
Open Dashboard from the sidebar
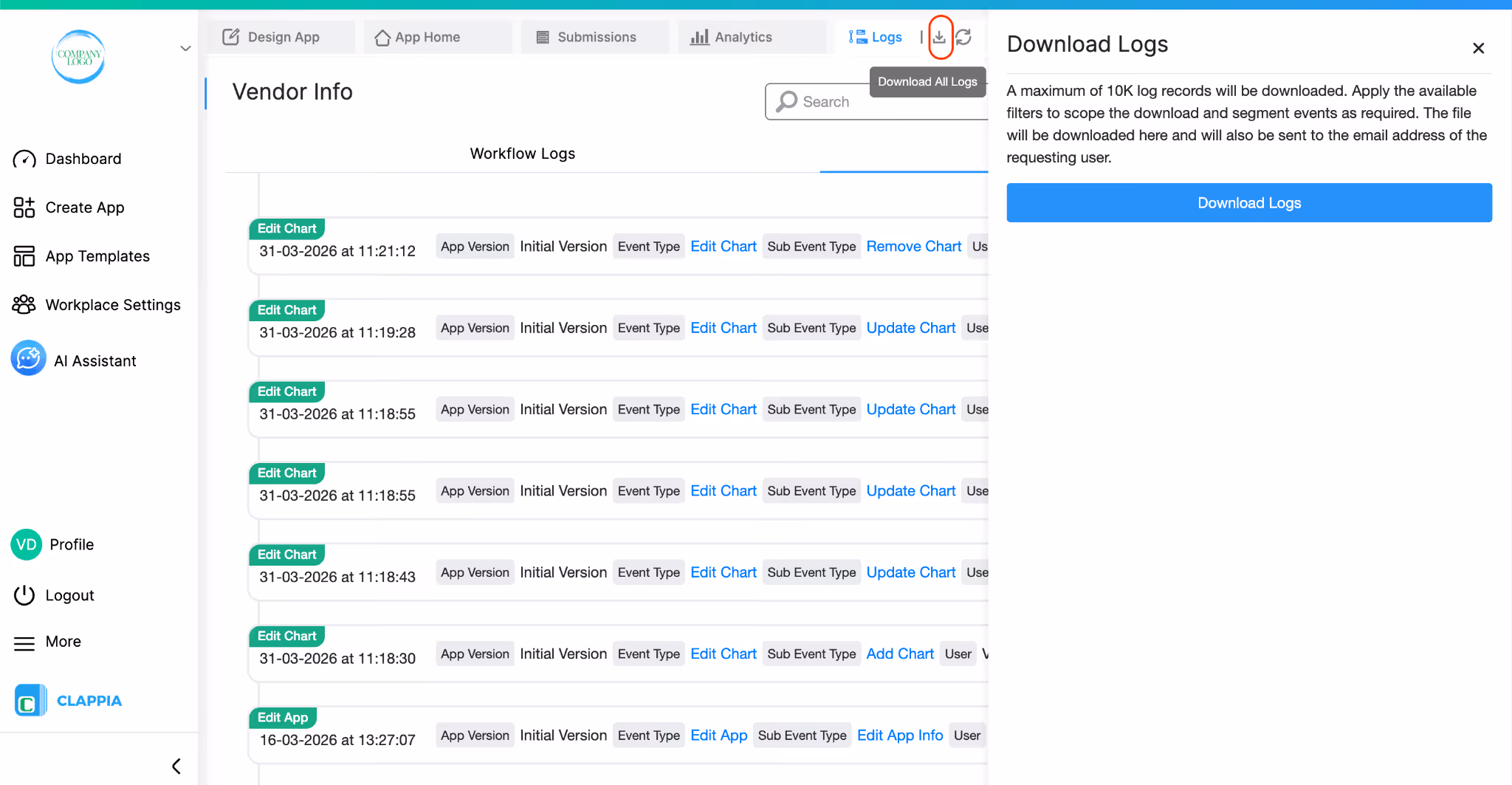pos(83,159)
